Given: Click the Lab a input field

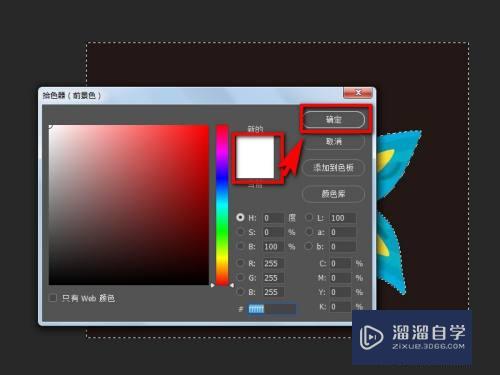Looking at the screenshot, I should pyautogui.click(x=343, y=232).
